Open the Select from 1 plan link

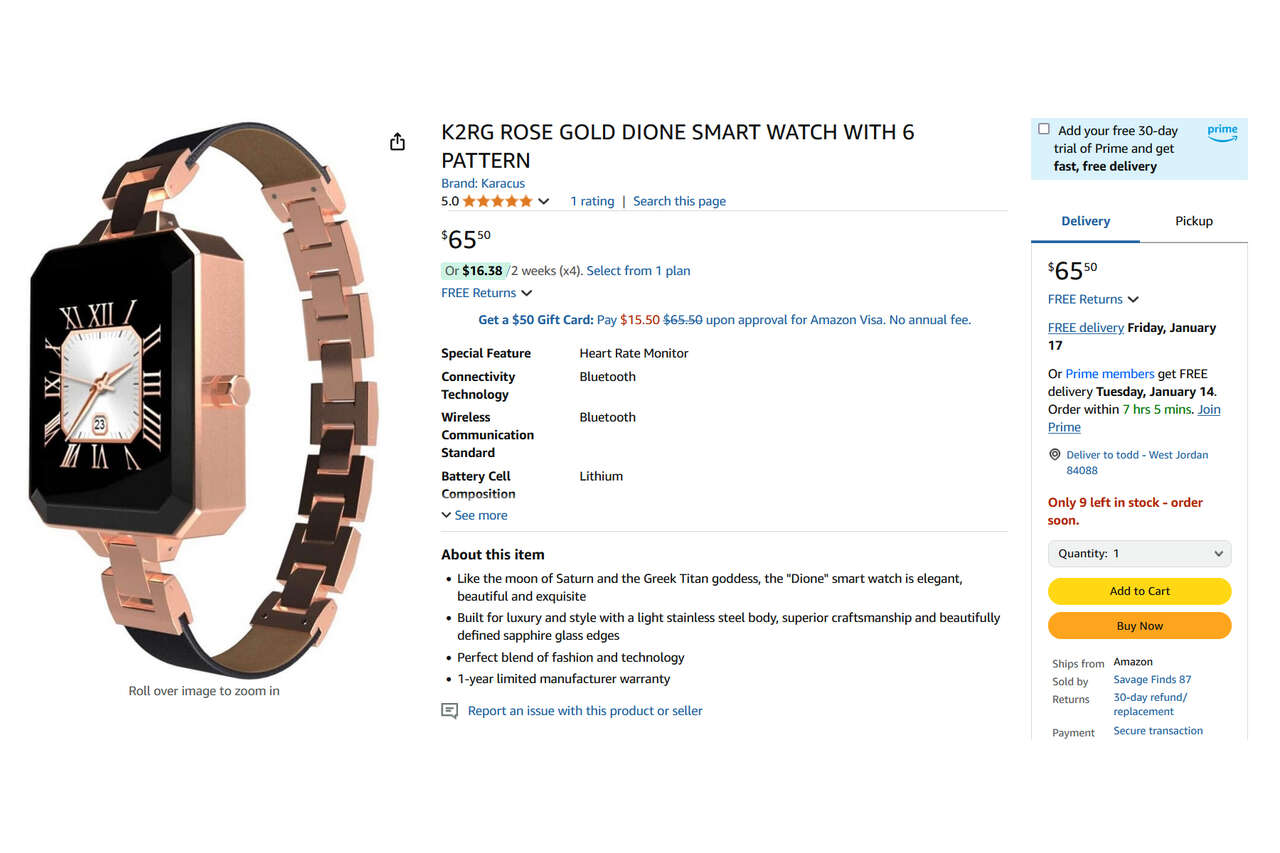(x=638, y=271)
